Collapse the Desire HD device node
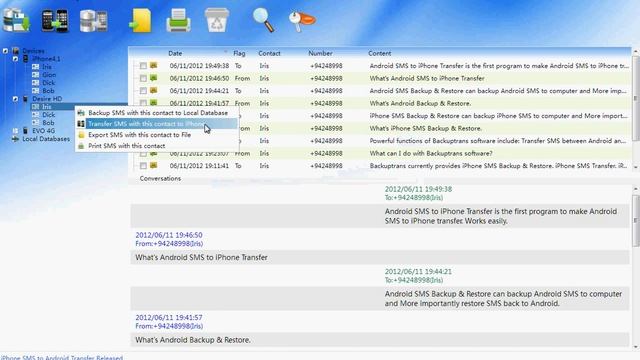 (x=15, y=99)
